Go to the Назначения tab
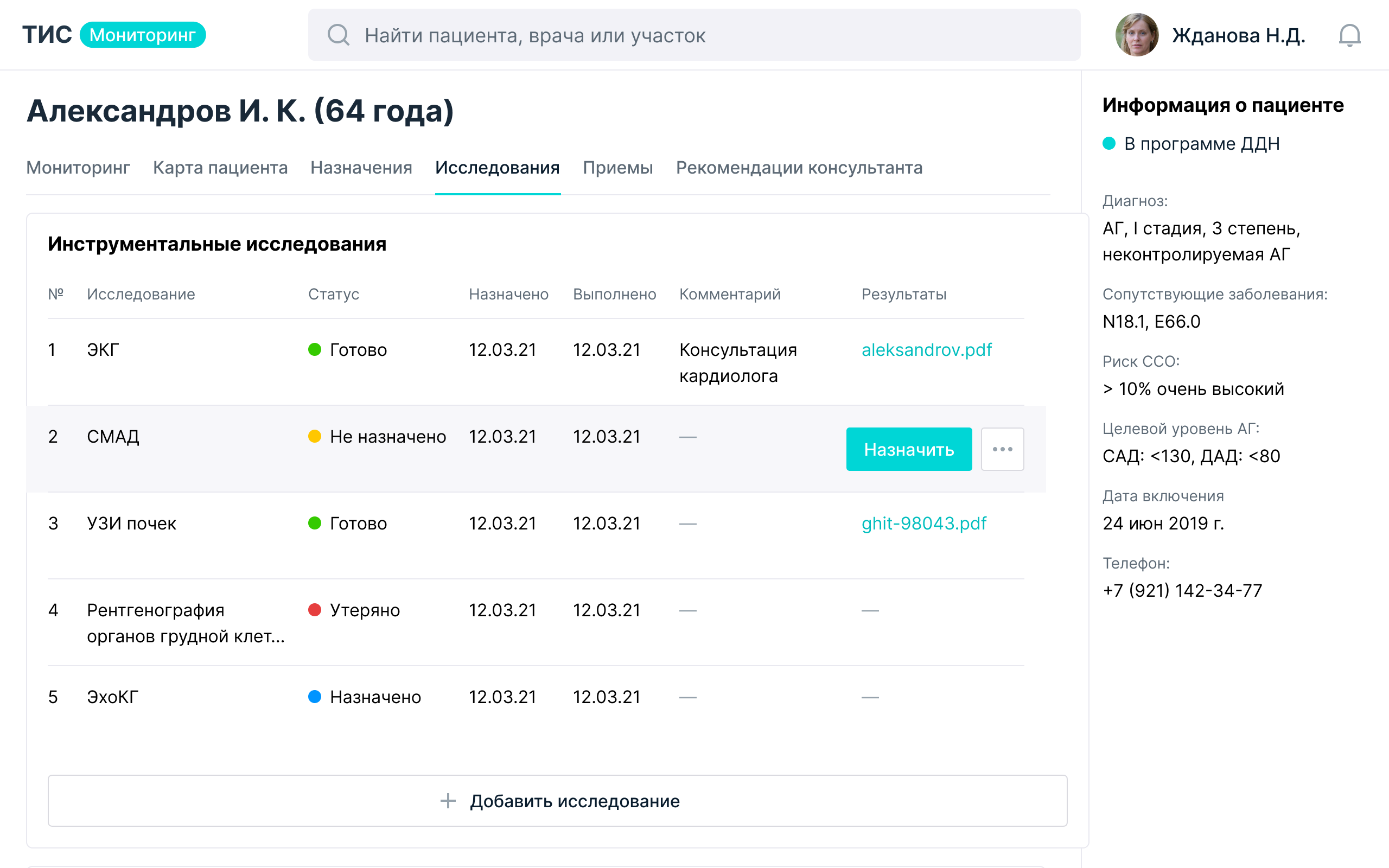 361,168
